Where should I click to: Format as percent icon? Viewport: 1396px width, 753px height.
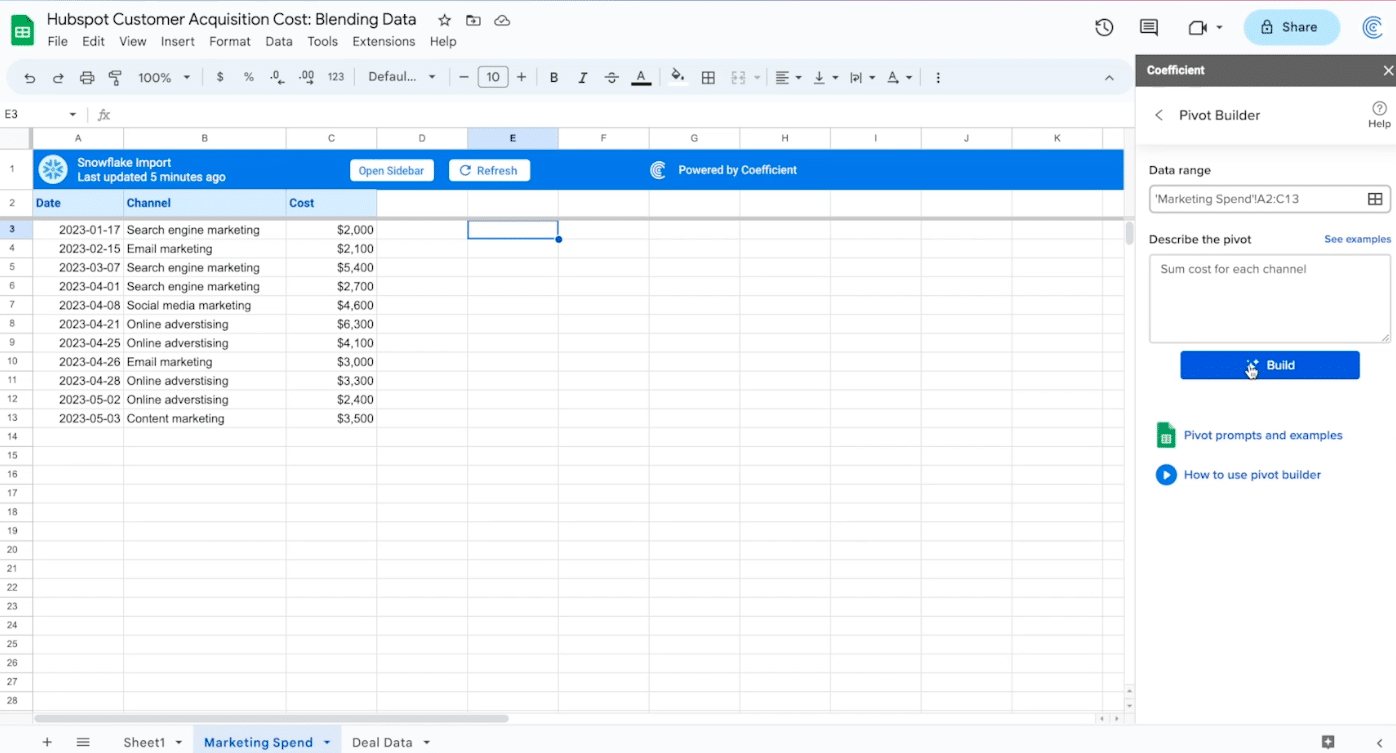[x=248, y=77]
